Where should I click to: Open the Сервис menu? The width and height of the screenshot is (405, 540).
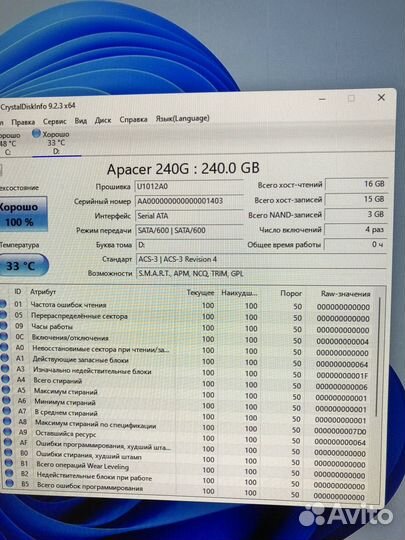(54, 121)
